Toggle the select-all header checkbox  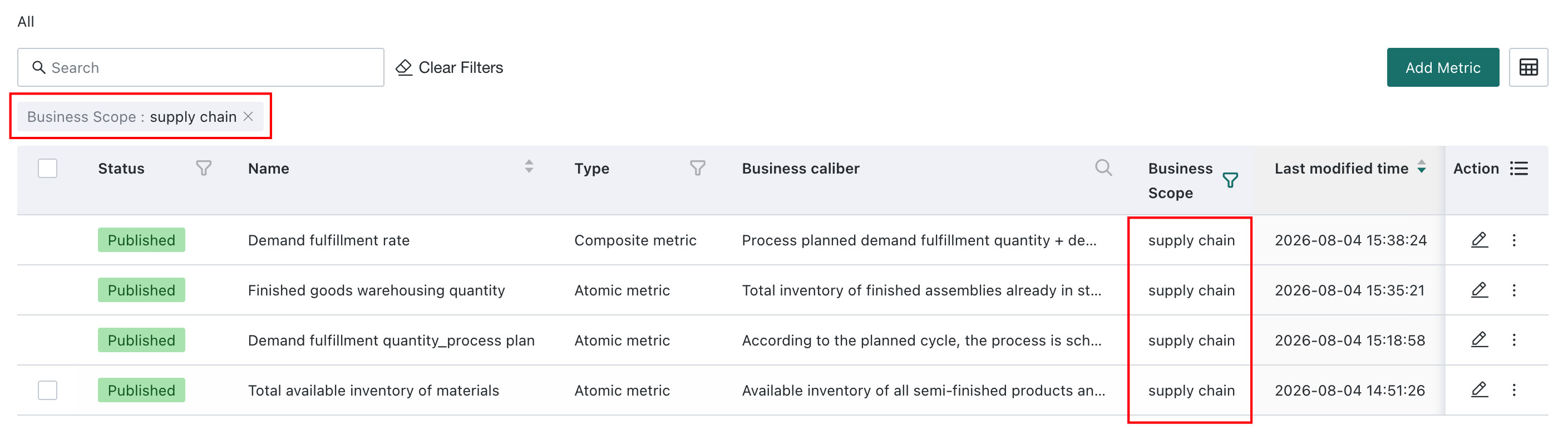click(x=47, y=168)
